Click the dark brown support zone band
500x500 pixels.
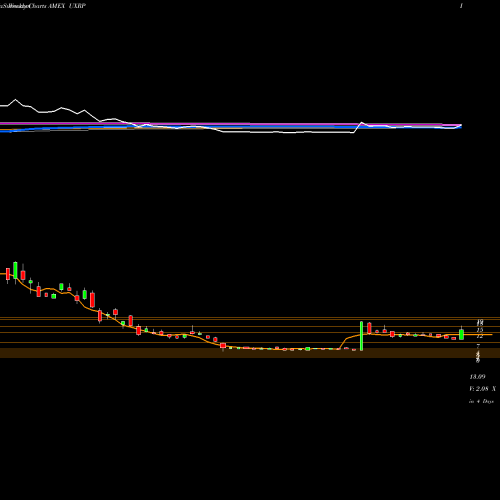tap(250, 353)
